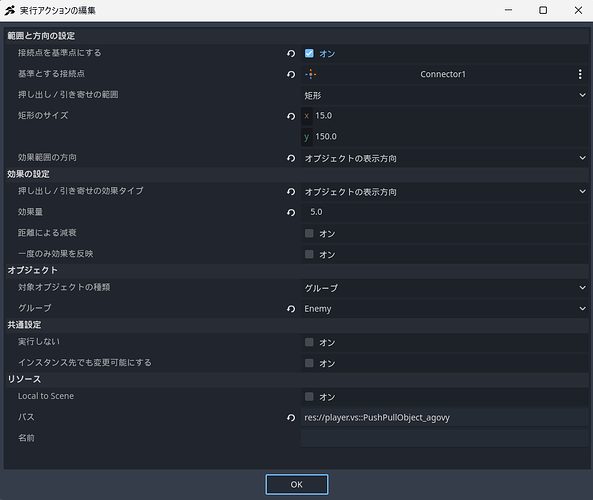The width and height of the screenshot is (593, 500).
Task: Click revert icon beside グループ Enemy
Action: (x=291, y=309)
